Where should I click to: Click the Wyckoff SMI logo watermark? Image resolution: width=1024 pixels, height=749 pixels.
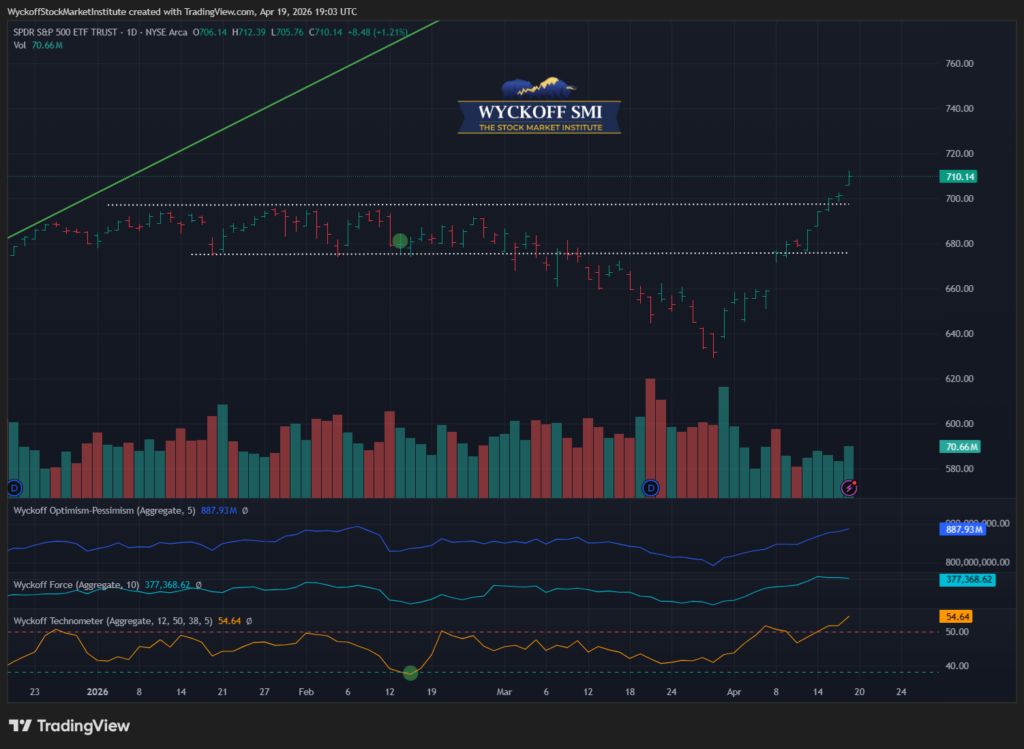click(x=538, y=107)
